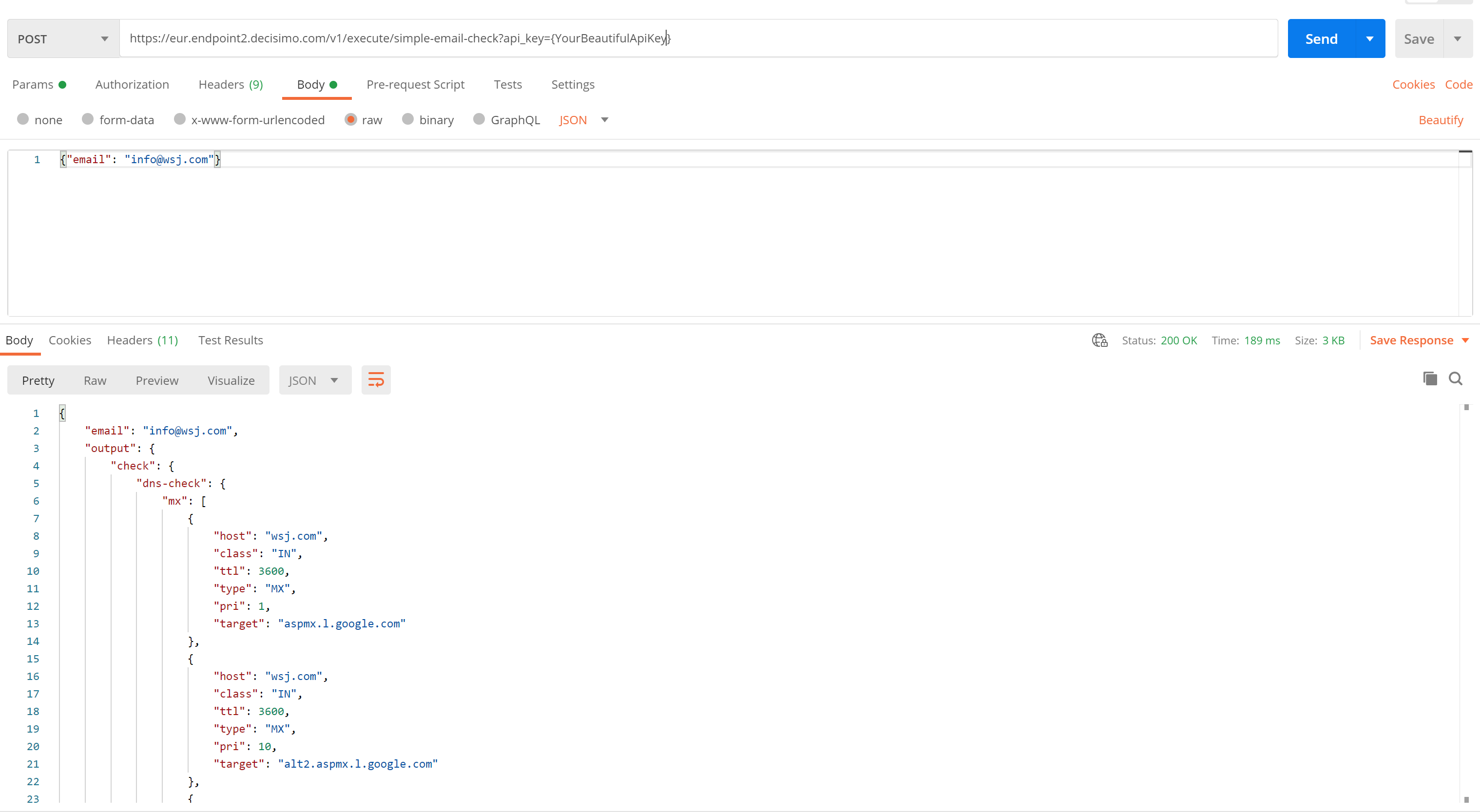Screen dimensions: 1480x812
Task: Open search in response with magnifier icon
Action: [1455, 379]
